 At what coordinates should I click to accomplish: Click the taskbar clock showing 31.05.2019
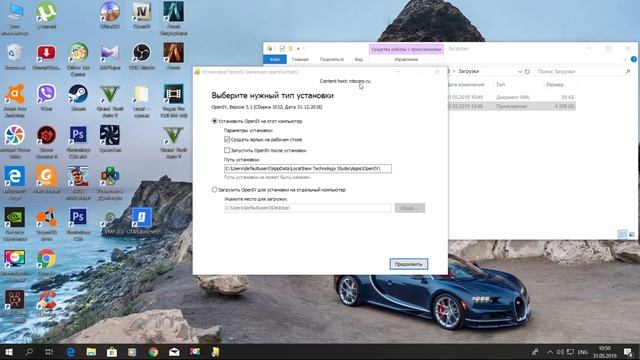coord(605,352)
